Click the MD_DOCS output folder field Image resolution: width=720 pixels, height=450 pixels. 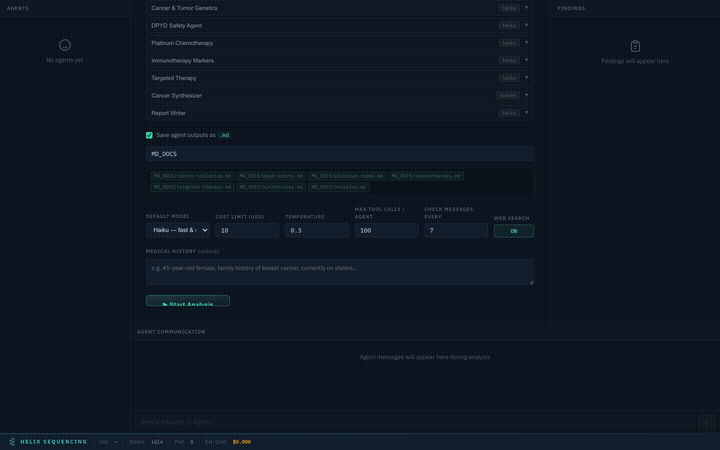click(x=340, y=154)
